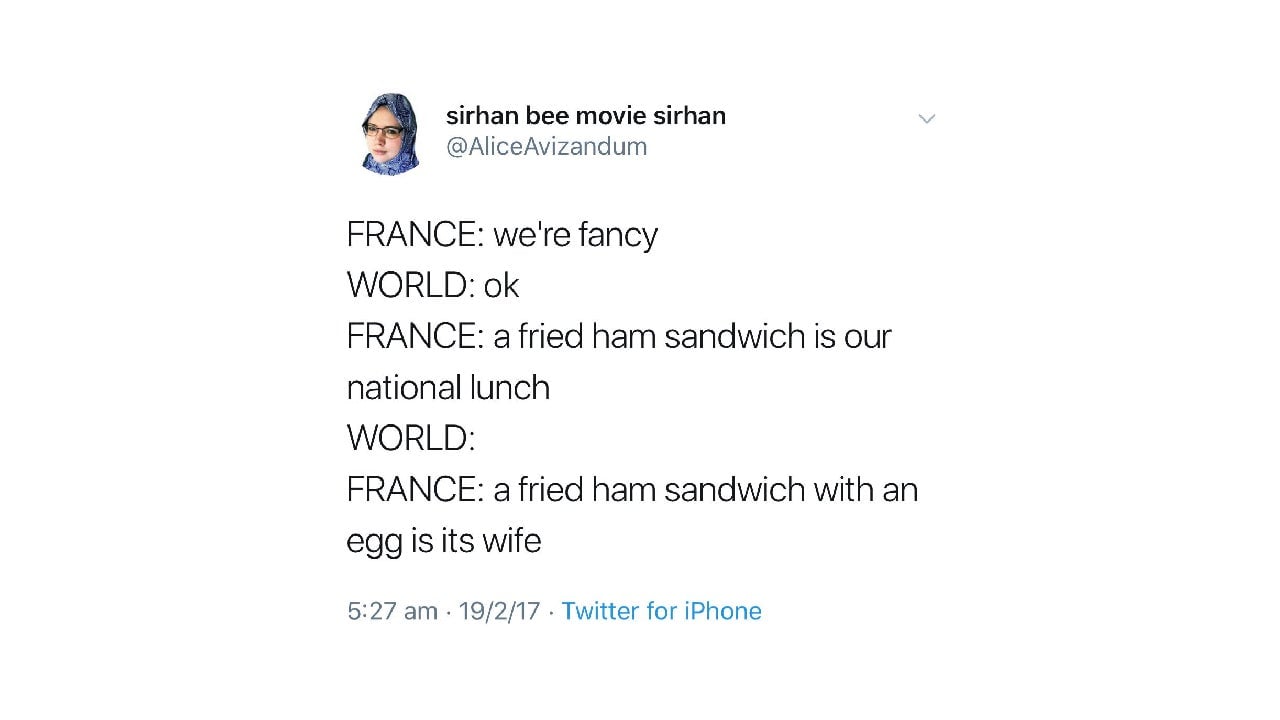Screen dimensions: 1280x720
Task: Click the words national lunch
Action: [448, 388]
